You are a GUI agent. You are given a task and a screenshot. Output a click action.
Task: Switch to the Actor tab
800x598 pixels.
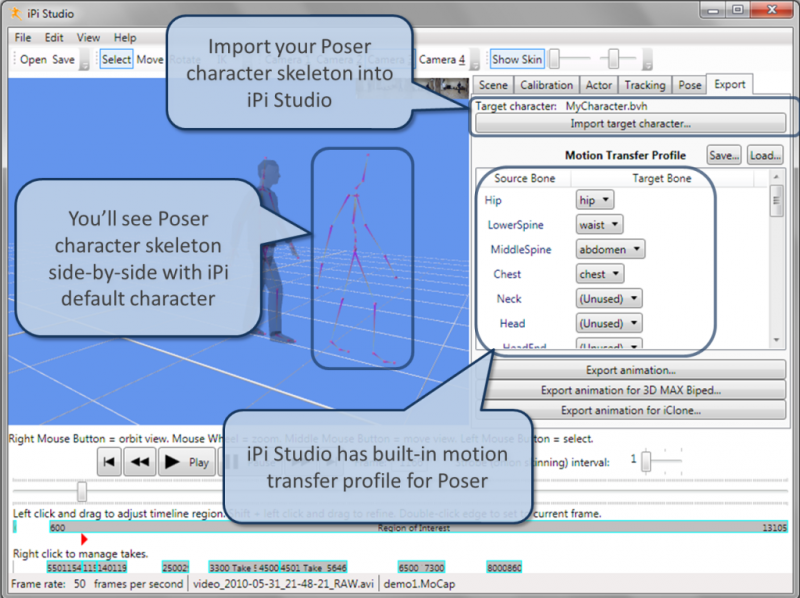coord(598,85)
